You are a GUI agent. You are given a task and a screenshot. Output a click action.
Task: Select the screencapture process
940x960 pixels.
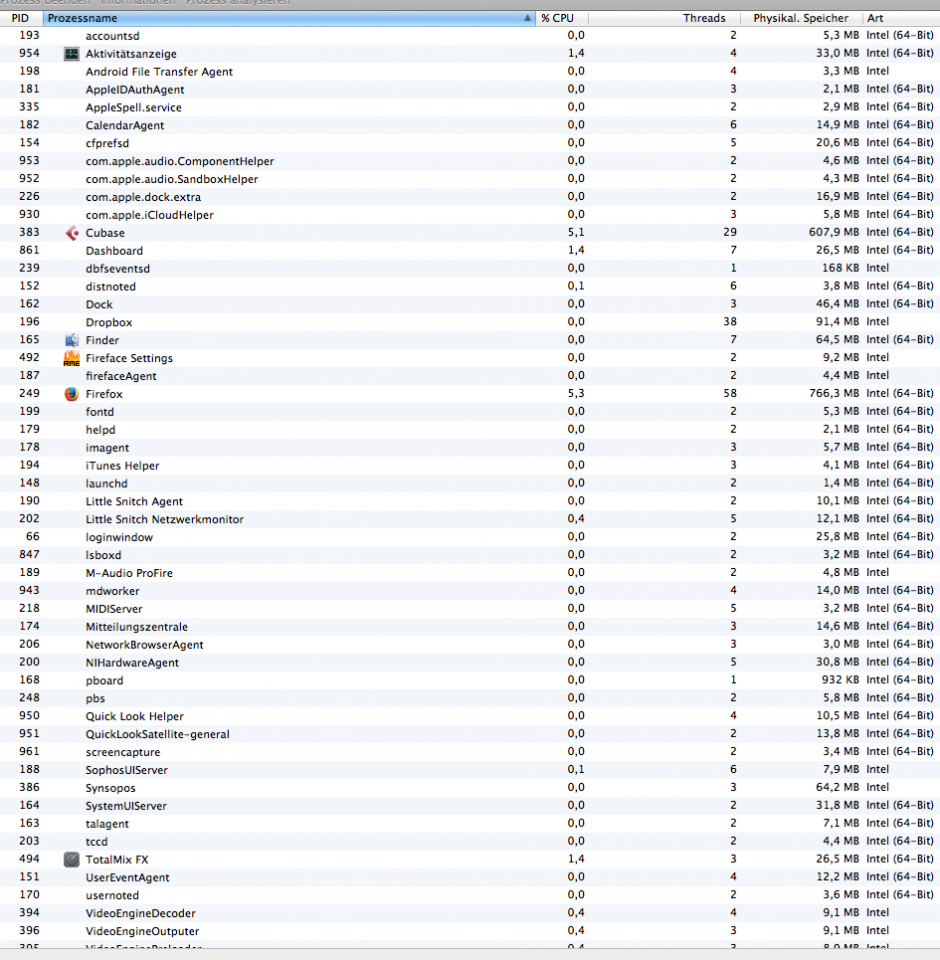(x=123, y=752)
